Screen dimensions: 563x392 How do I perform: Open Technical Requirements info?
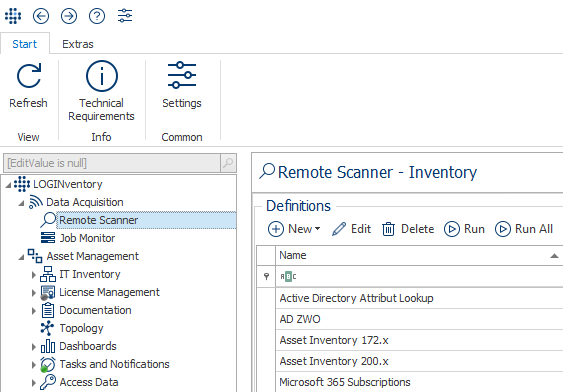[x=101, y=91]
